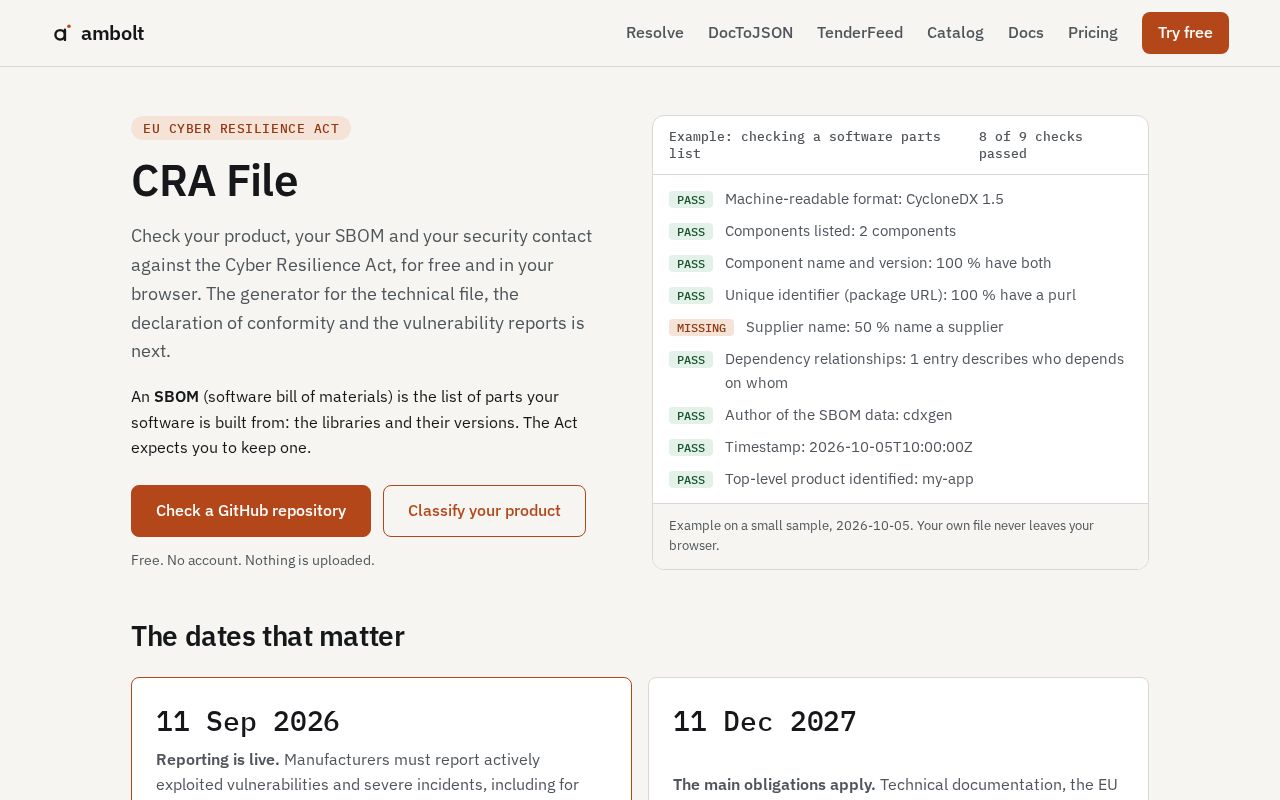Open the DocToJSON nav link
This screenshot has height=800, width=1280.
coord(750,33)
